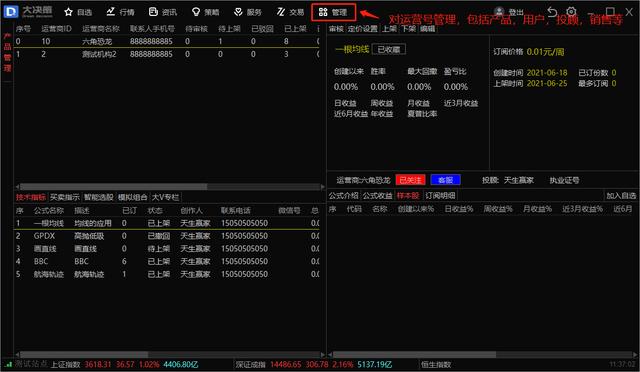
Task: Open the 资讯 news icon menu
Action: pos(163,12)
